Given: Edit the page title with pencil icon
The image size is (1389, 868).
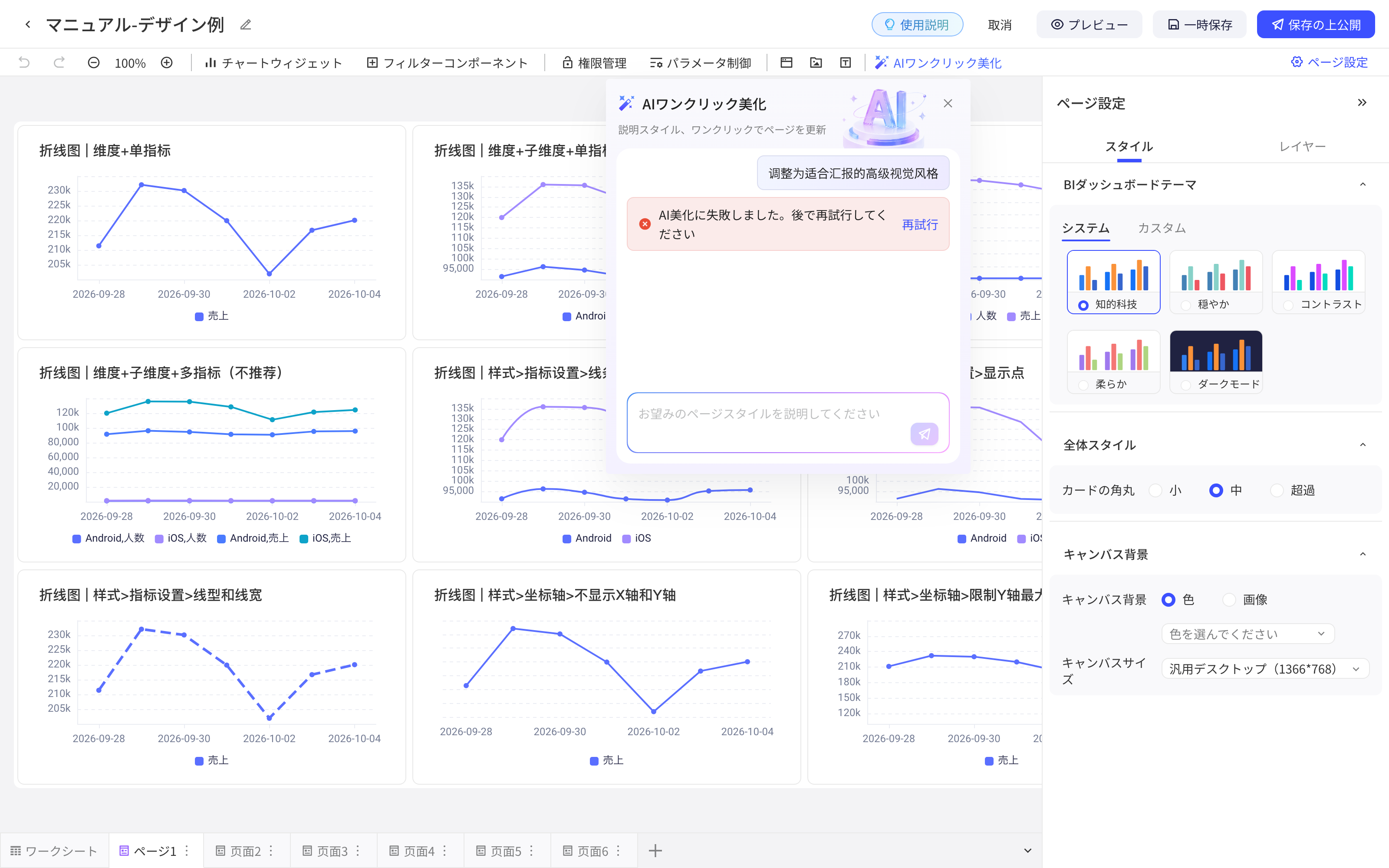Looking at the screenshot, I should click(x=246, y=25).
